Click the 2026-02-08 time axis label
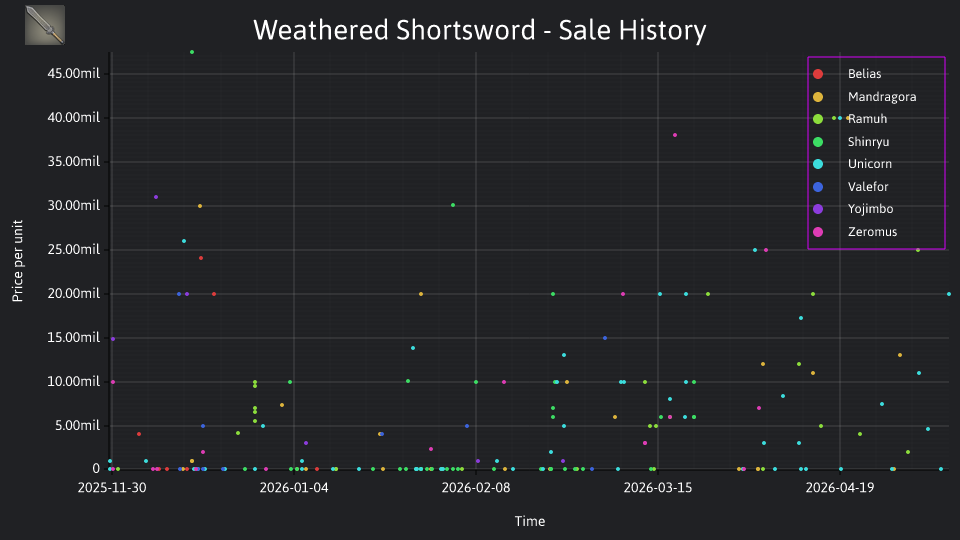960x540 pixels. pos(476,488)
